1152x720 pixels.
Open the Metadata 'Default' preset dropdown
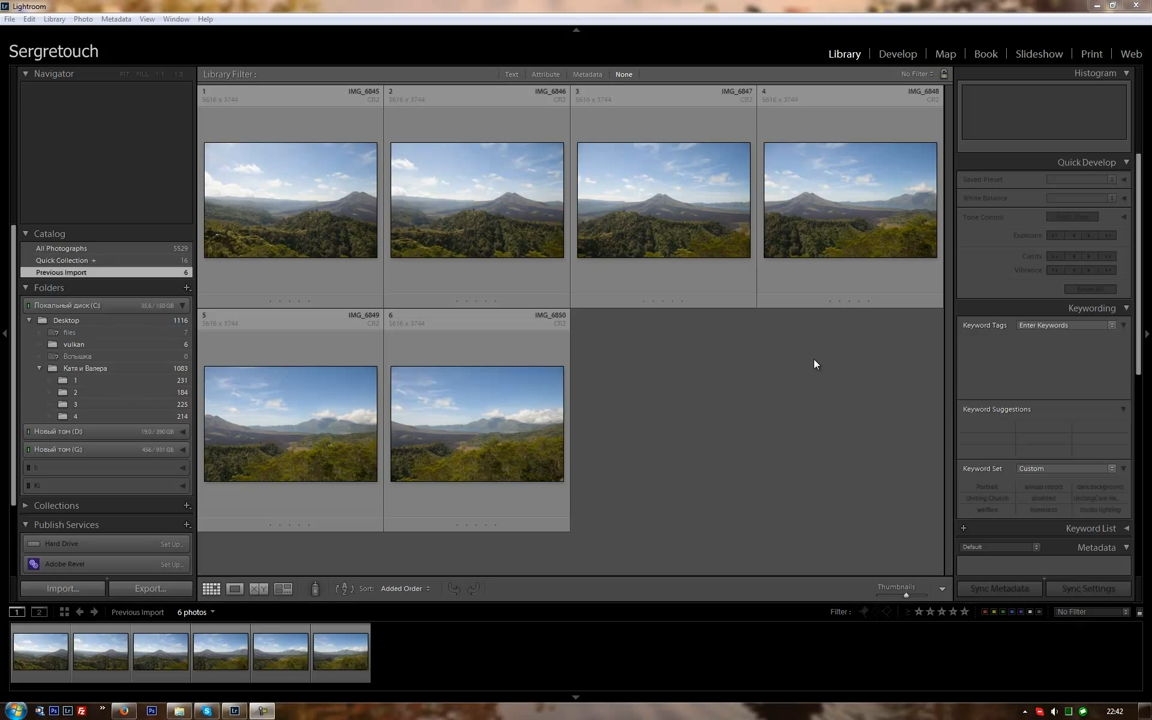[x=1000, y=547]
